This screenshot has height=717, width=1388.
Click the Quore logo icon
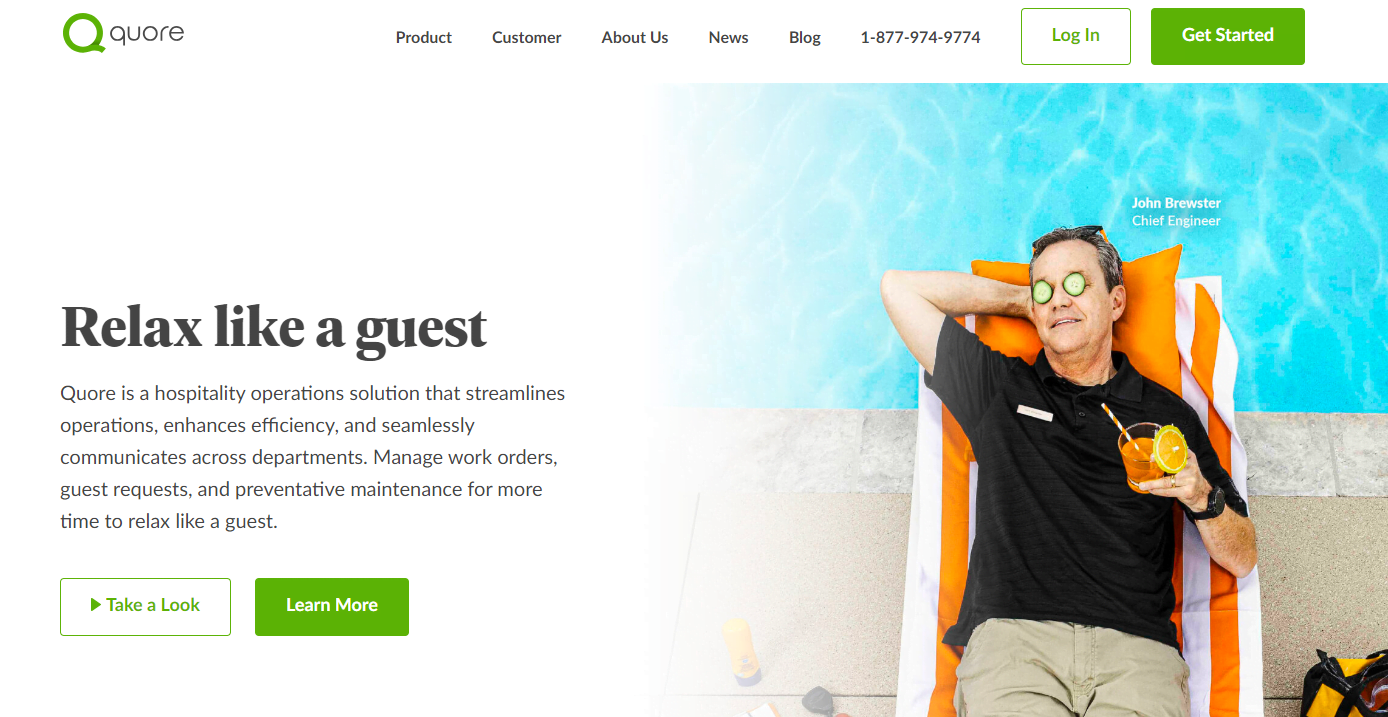[x=83, y=33]
